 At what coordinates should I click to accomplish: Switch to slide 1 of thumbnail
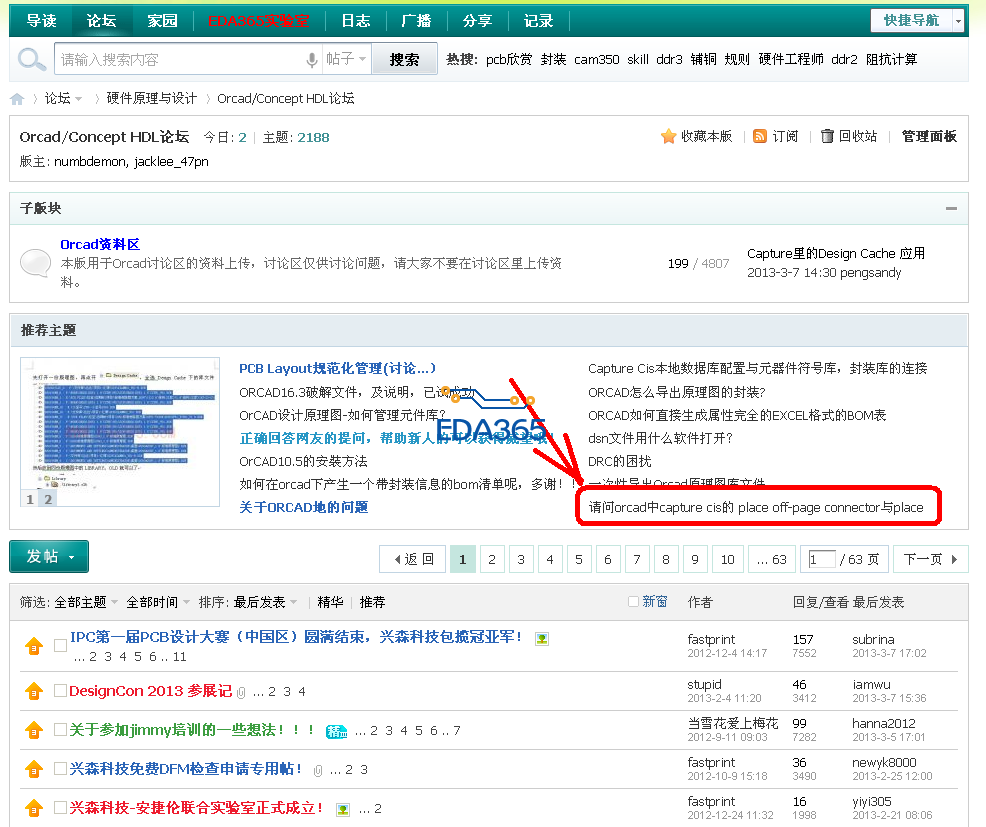(30, 499)
